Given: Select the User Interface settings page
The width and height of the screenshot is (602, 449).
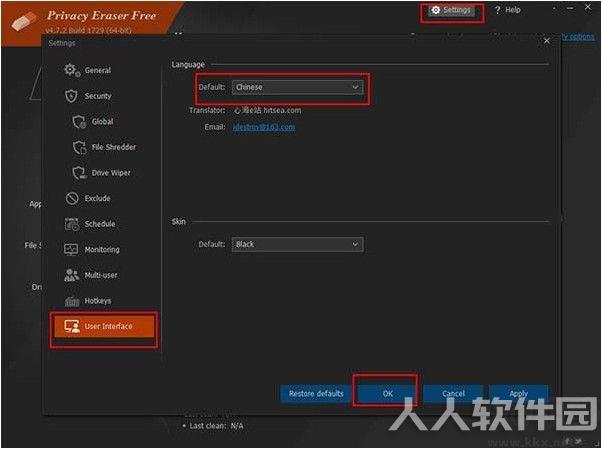Looking at the screenshot, I should point(104,326).
